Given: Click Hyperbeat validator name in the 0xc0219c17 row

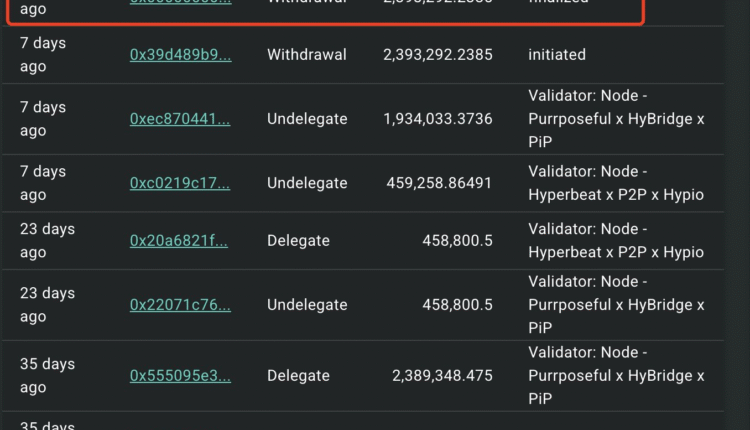Looking at the screenshot, I should tap(616, 183).
